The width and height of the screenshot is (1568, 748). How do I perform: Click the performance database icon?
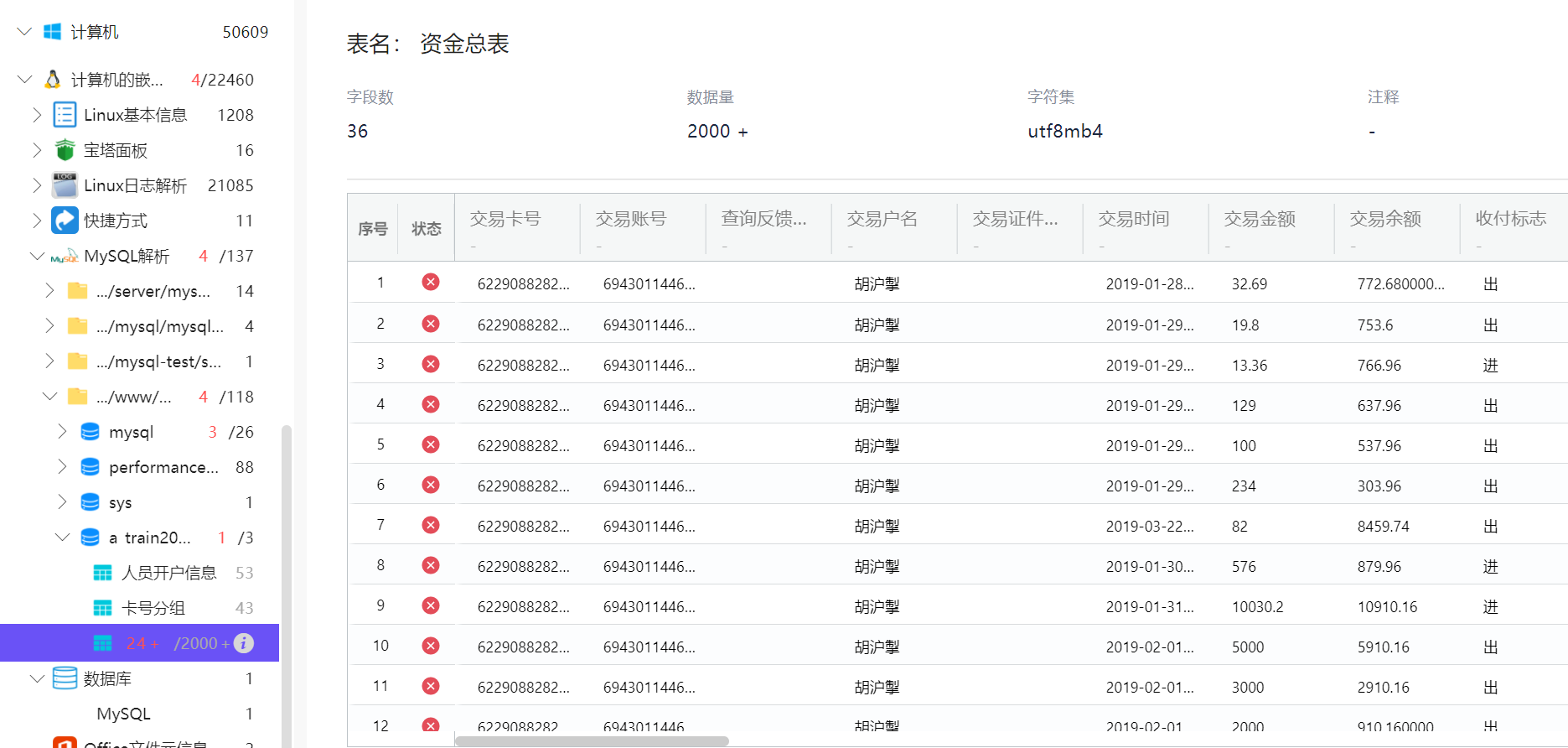point(90,467)
